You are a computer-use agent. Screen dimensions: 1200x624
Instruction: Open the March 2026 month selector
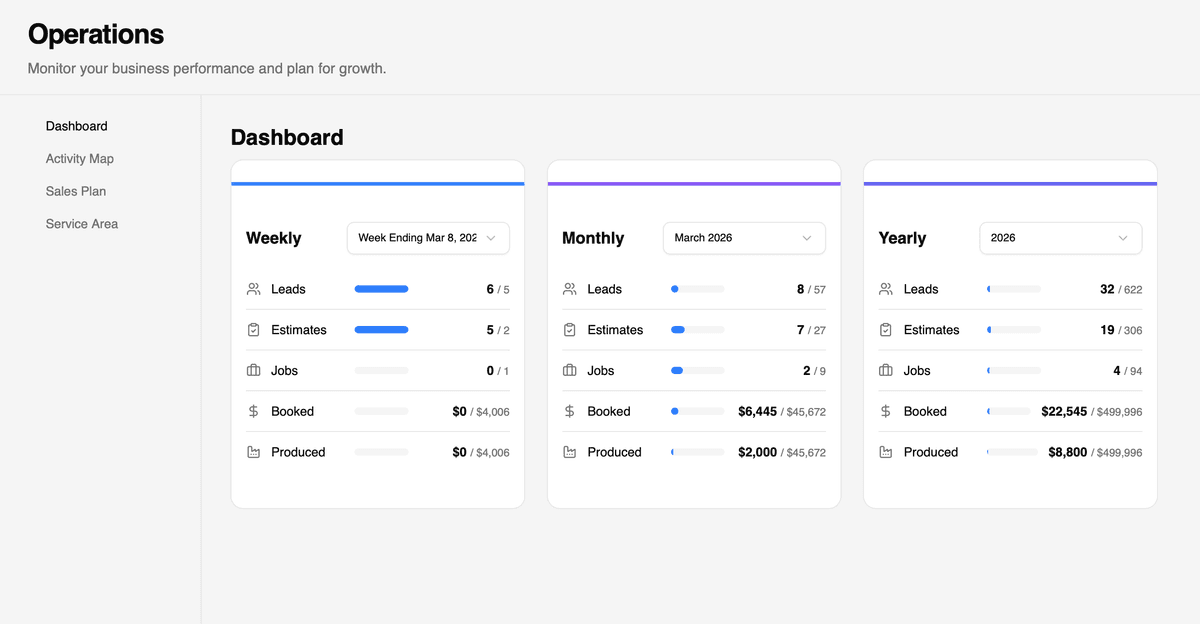[744, 238]
